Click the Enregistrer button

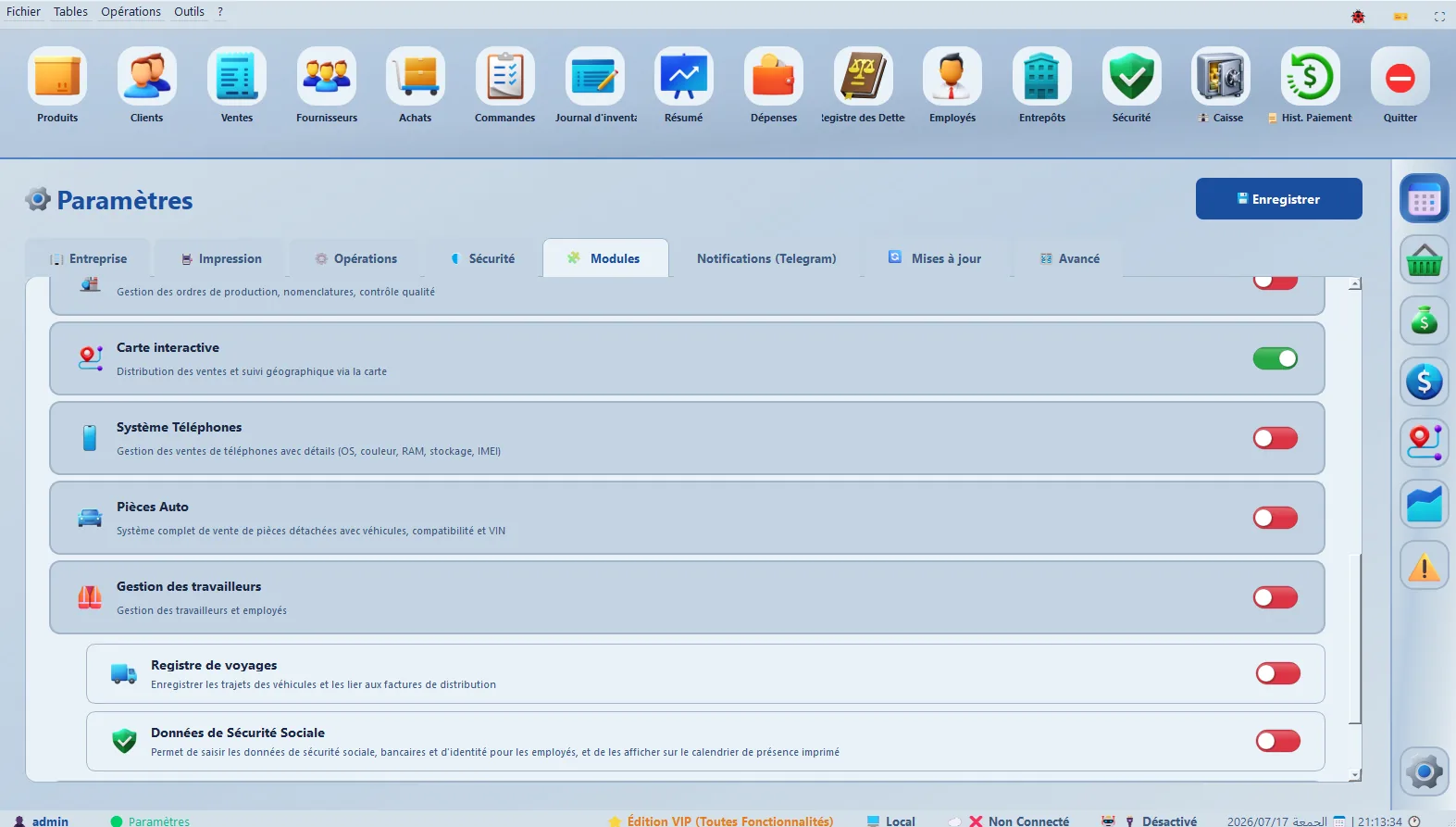pyautogui.click(x=1278, y=198)
